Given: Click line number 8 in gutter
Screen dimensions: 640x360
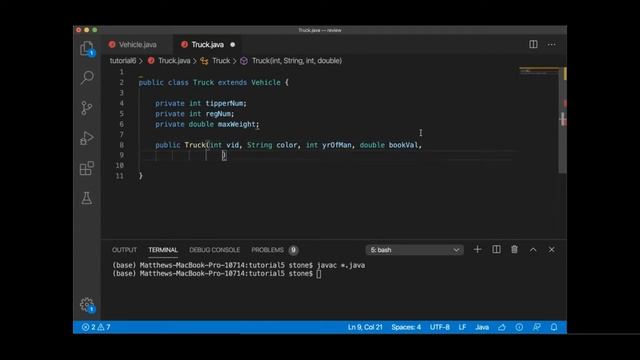Looking at the screenshot, I should click(x=122, y=145).
